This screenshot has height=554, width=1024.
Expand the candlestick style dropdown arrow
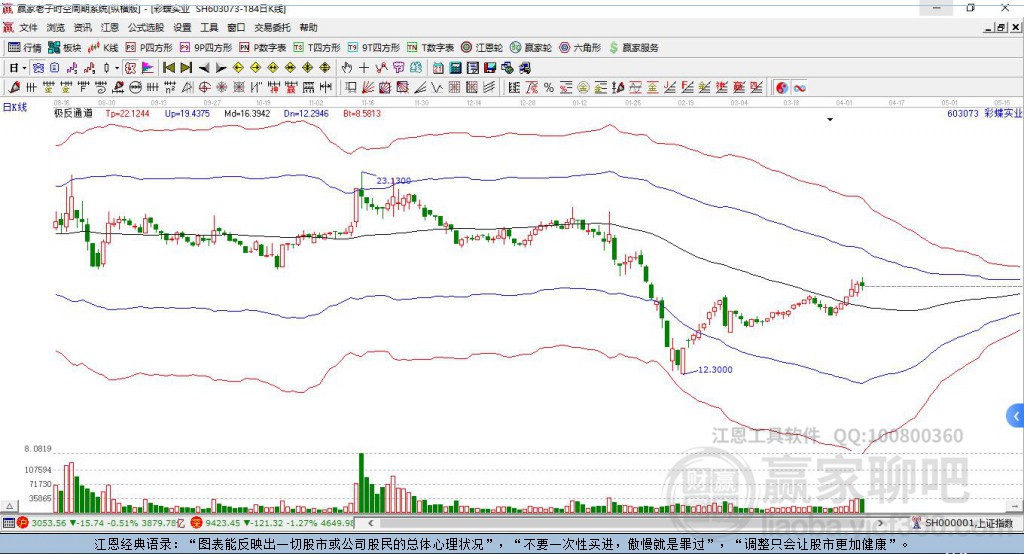[117, 68]
